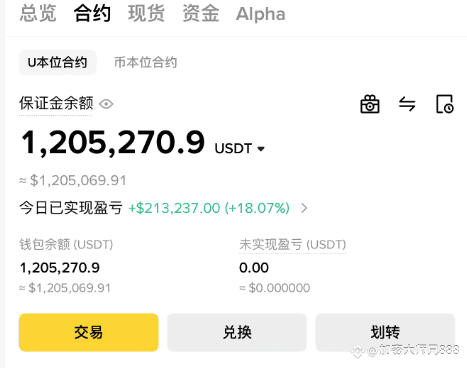Expand the USDT currency dropdown
Screen dimensions: 467x368
click(x=240, y=148)
